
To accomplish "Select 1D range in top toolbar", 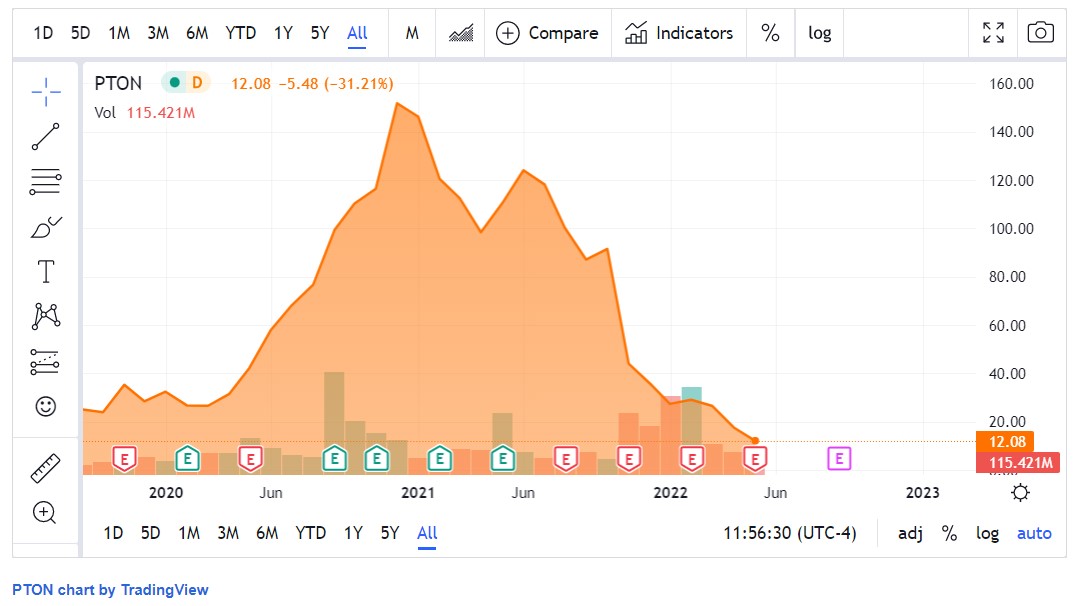I will [x=43, y=33].
